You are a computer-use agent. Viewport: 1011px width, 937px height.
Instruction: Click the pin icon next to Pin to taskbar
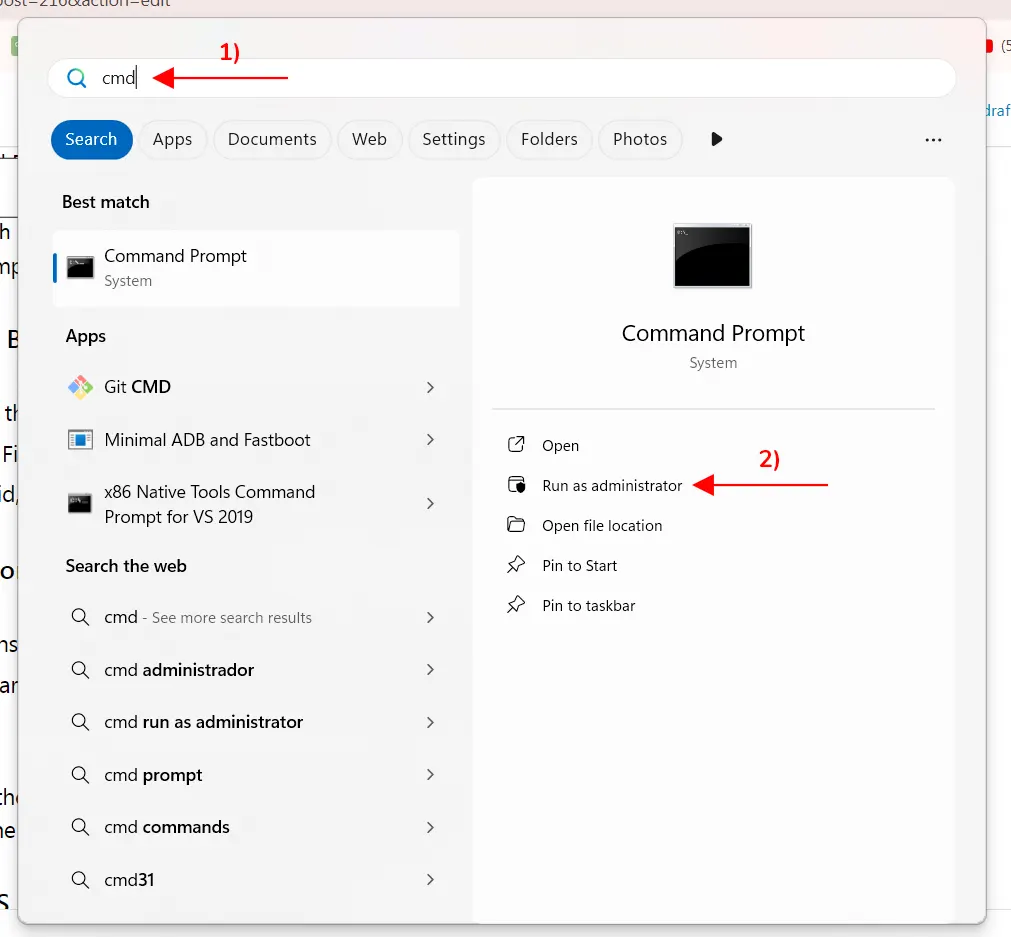tap(516, 606)
